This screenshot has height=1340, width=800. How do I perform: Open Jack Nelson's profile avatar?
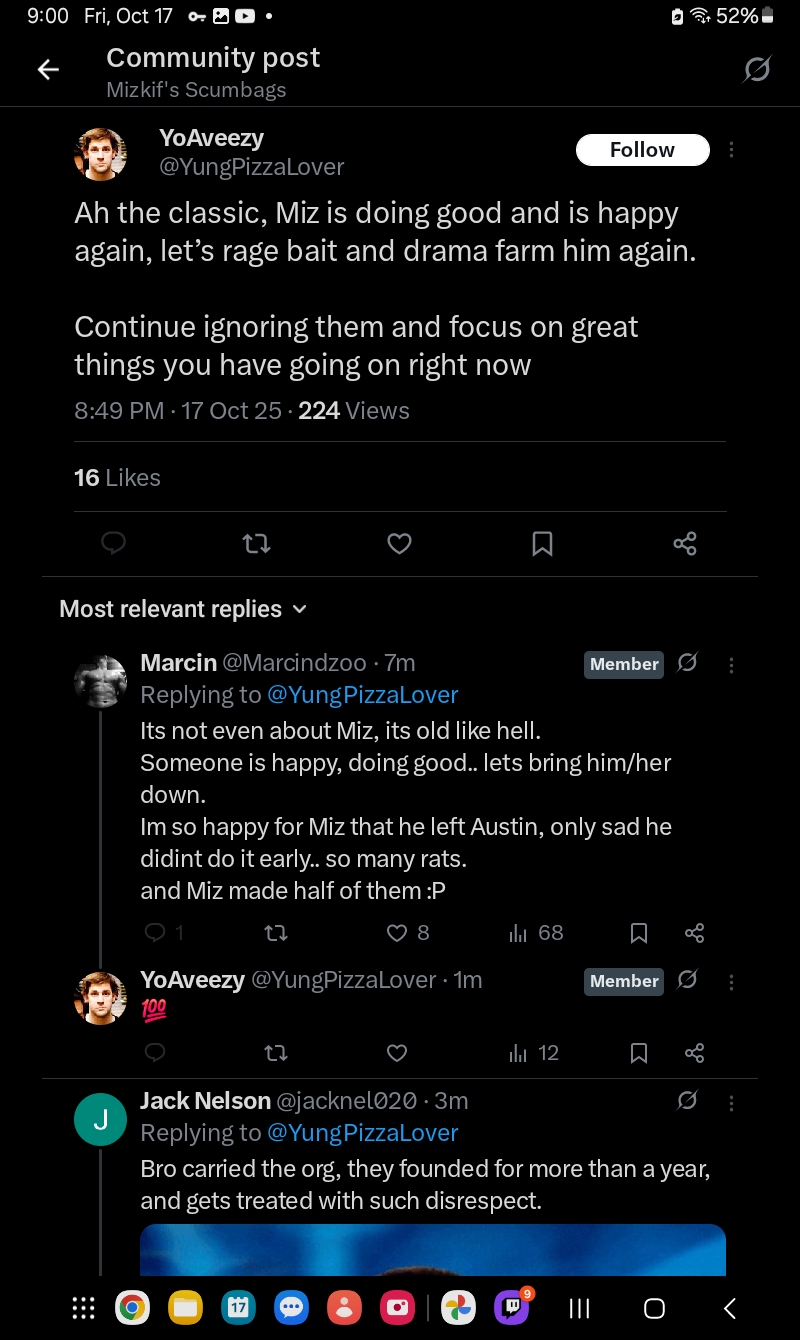100,1119
